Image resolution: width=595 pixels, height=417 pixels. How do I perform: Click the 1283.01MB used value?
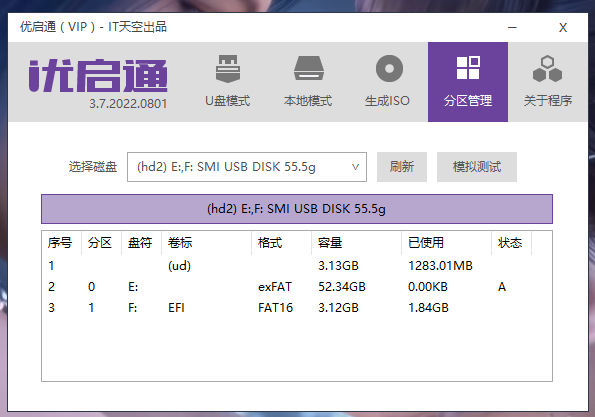coord(440,266)
